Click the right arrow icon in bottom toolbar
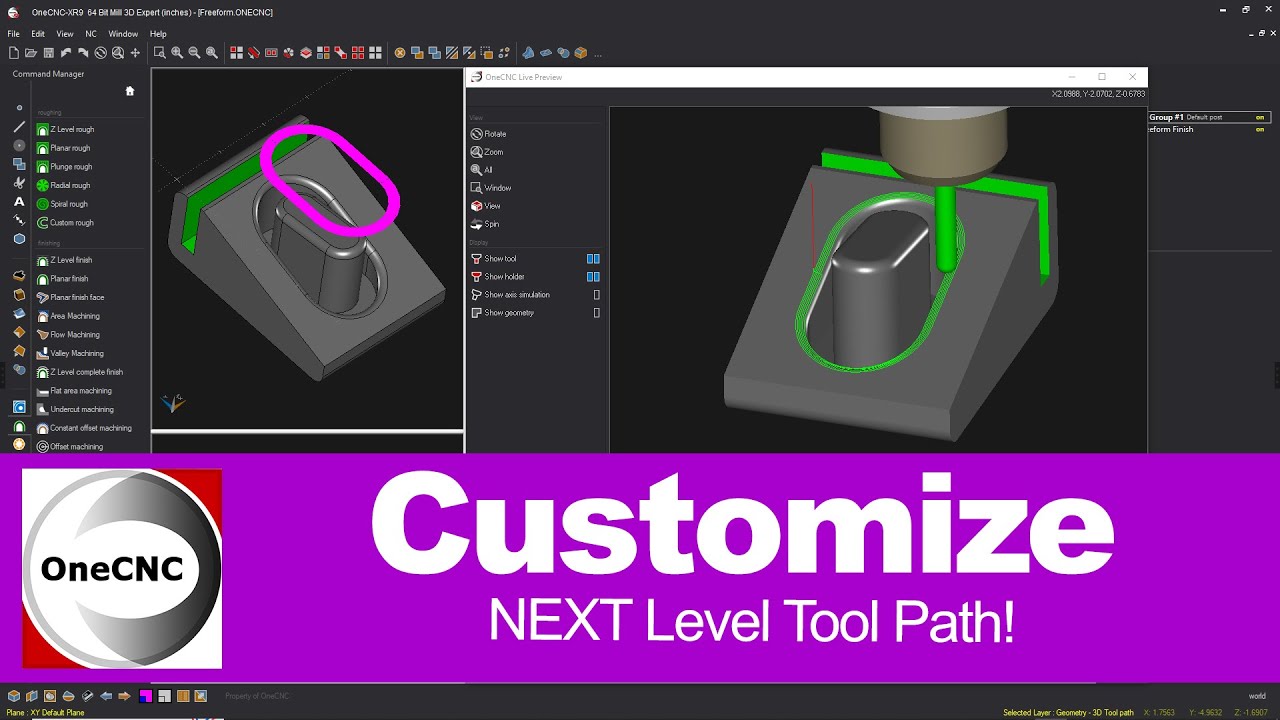 click(124, 696)
